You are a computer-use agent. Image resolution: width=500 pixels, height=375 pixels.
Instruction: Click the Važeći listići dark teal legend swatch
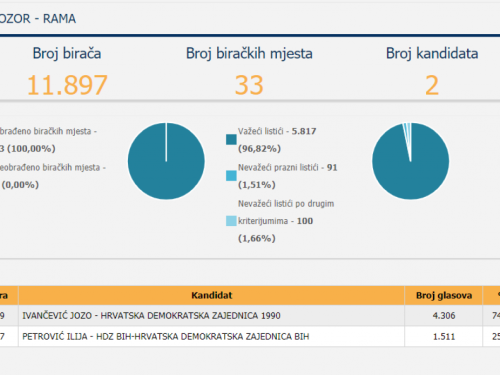[x=231, y=139]
